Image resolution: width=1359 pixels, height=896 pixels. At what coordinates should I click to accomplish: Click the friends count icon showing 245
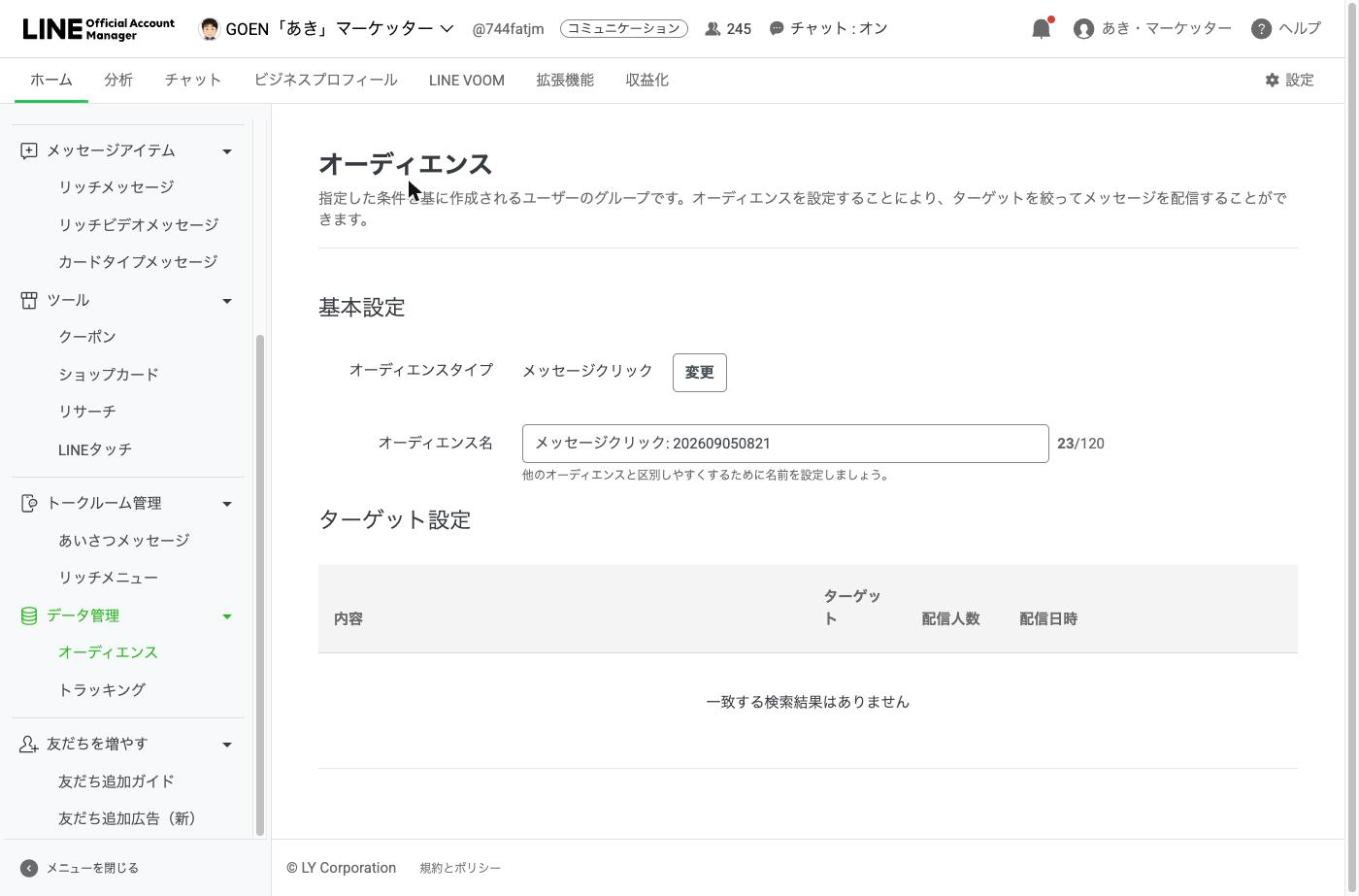(x=712, y=29)
